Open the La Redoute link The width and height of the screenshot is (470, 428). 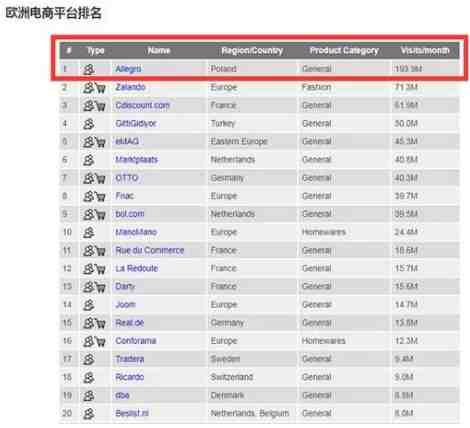137,268
